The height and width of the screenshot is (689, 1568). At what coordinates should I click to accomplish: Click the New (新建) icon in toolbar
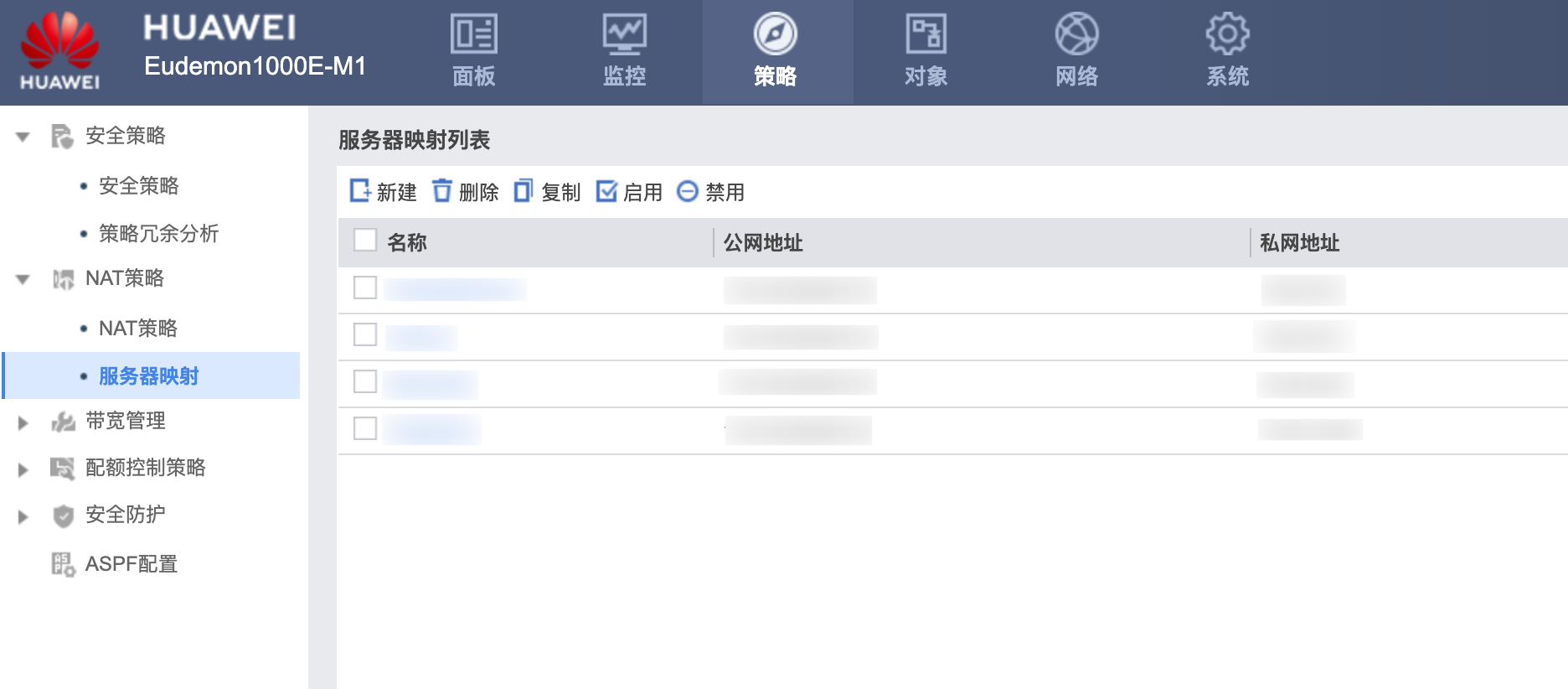coord(360,191)
